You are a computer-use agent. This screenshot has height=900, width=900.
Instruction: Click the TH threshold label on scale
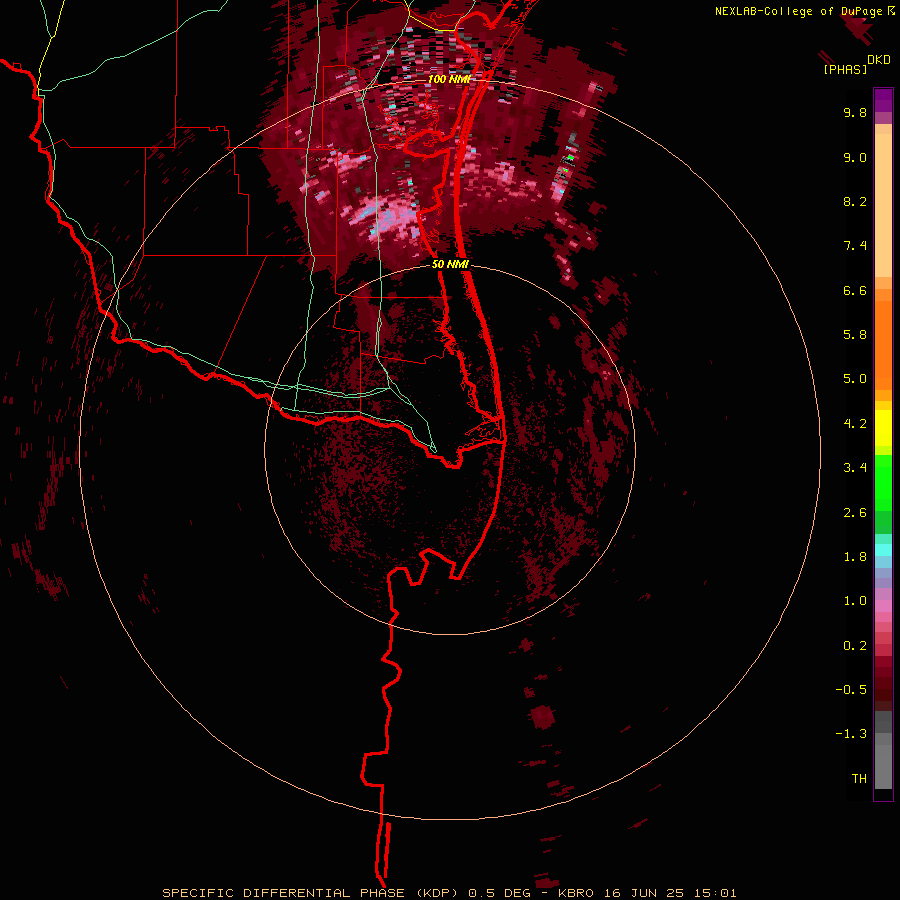[859, 779]
